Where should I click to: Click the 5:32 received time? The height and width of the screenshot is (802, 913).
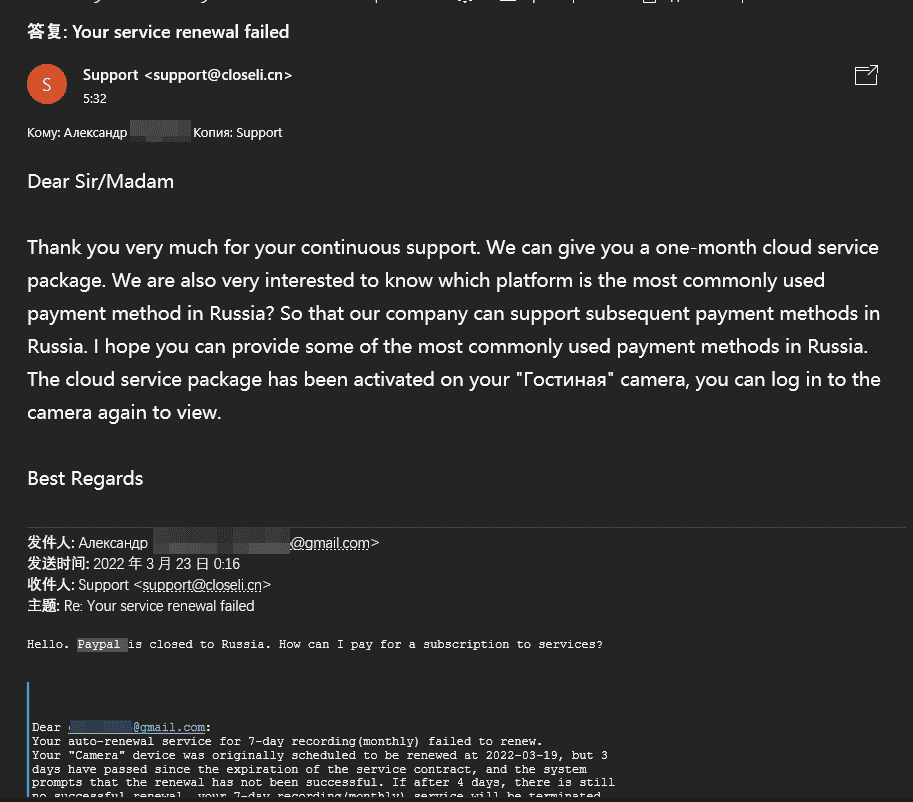point(95,98)
